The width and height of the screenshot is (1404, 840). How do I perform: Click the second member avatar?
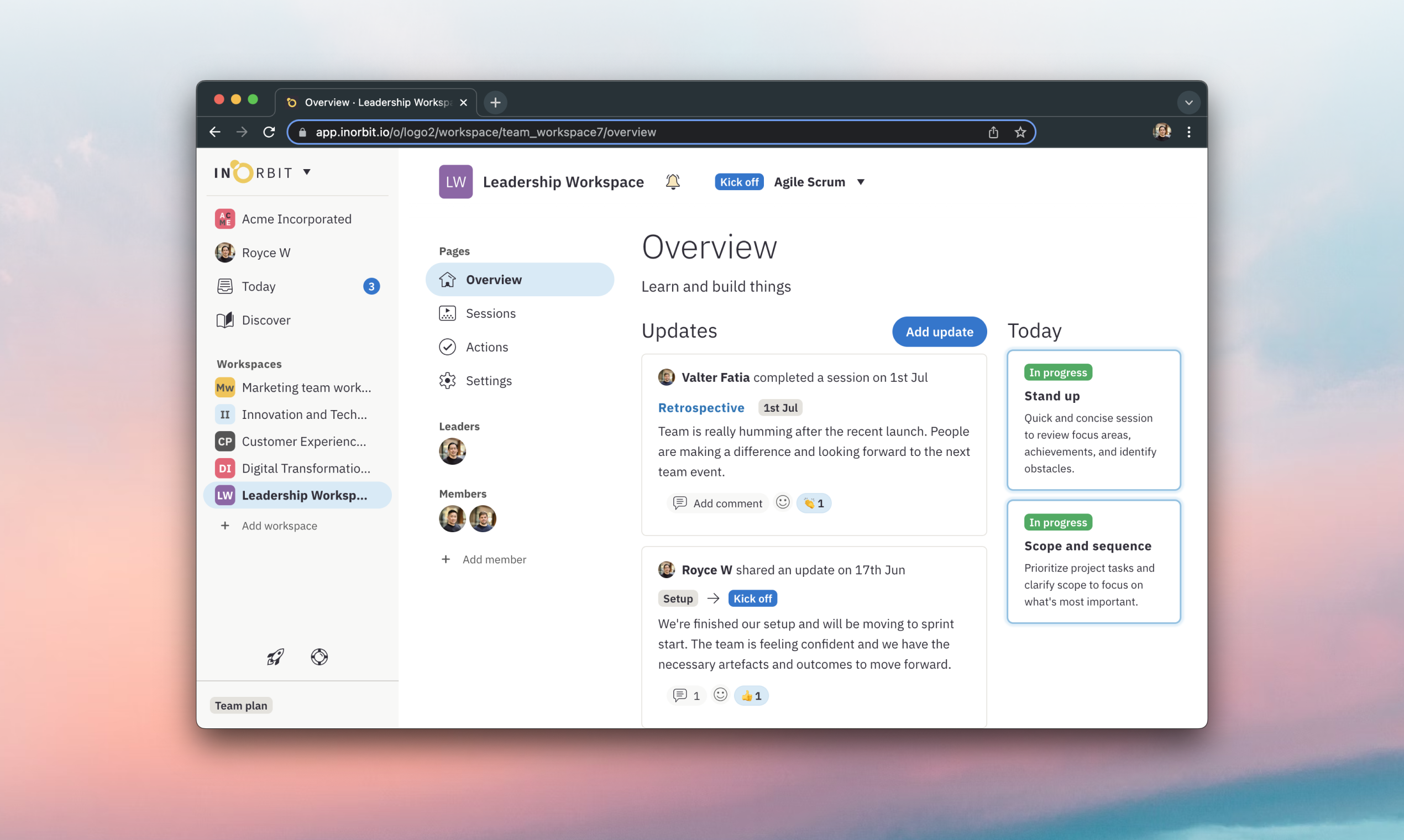483,518
